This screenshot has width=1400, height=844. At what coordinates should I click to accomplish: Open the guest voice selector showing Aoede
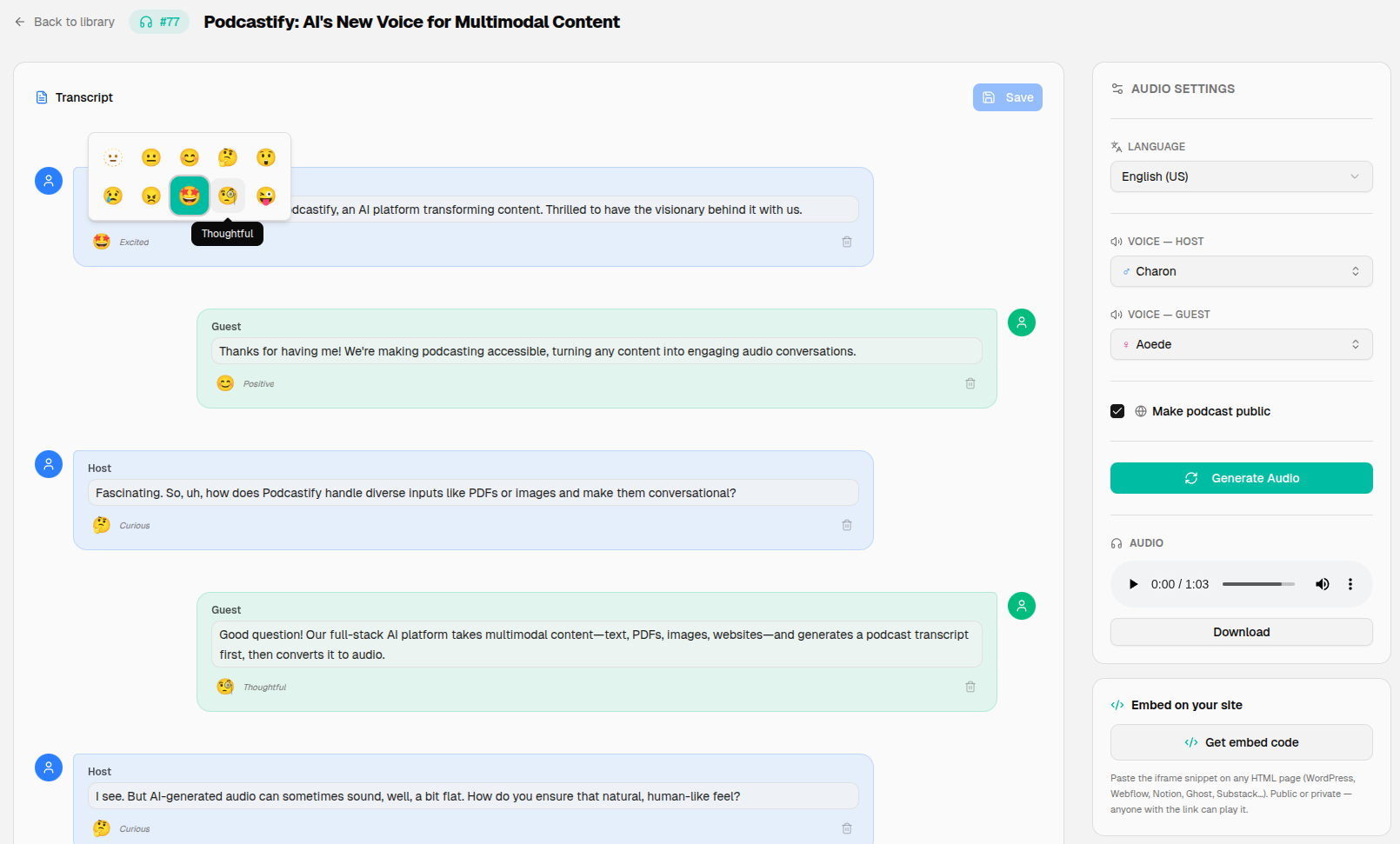1242,344
